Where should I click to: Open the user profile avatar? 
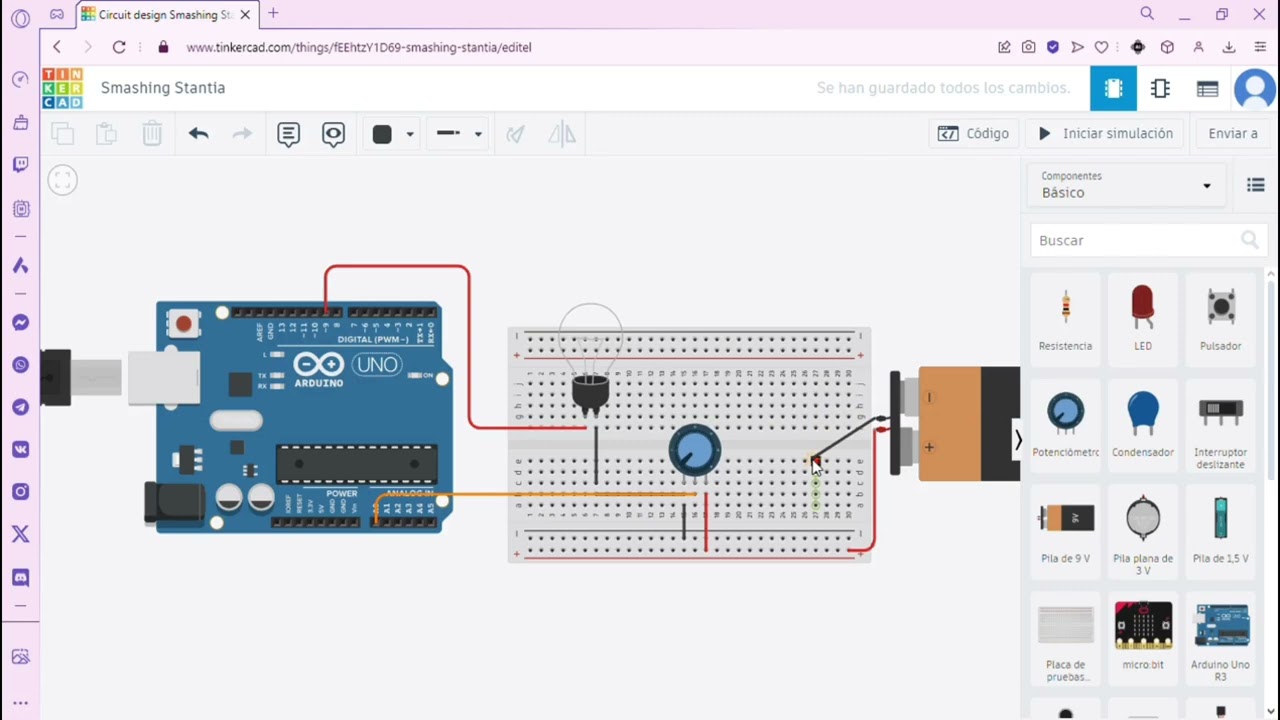(x=1255, y=89)
